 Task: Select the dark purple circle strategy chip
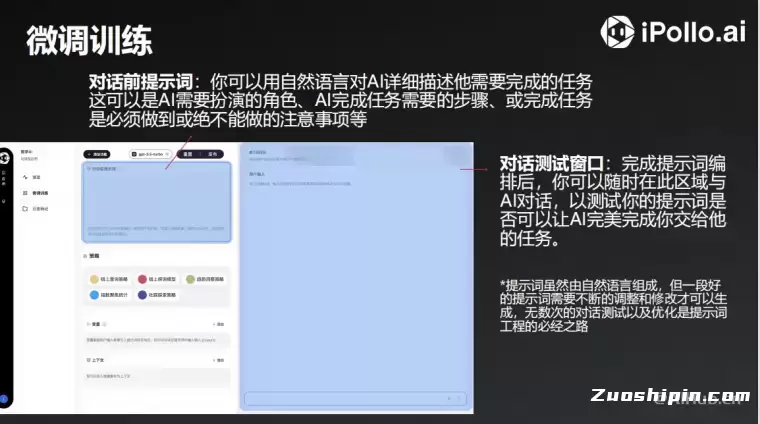point(142,296)
